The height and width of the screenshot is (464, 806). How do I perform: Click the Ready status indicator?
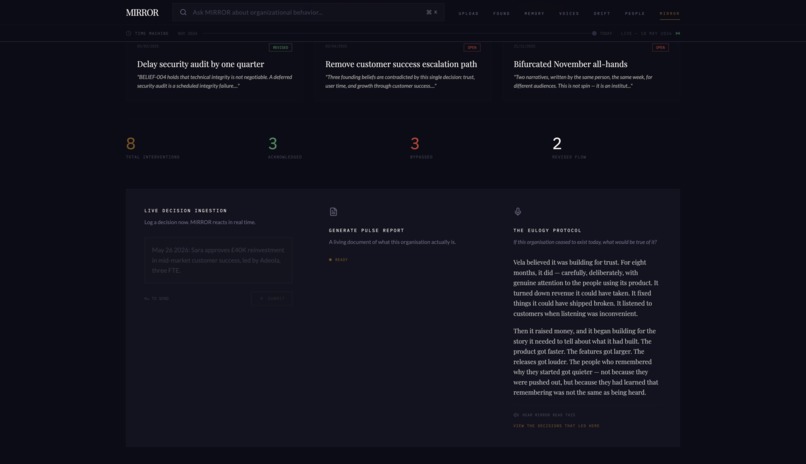[338, 260]
